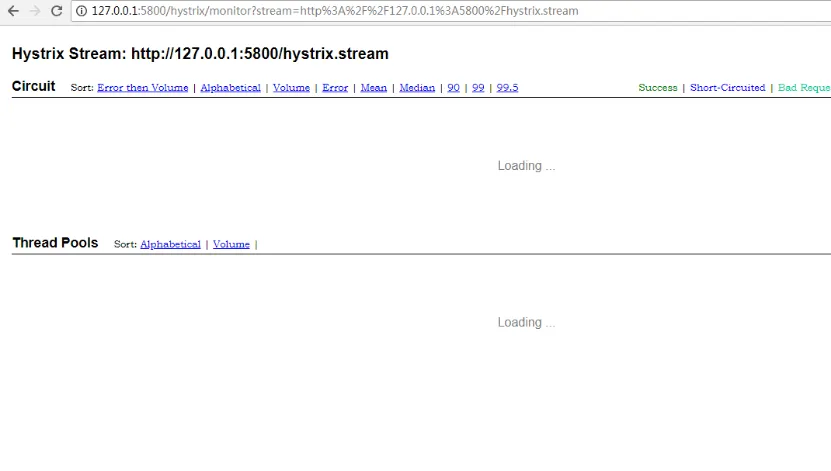Click the browser back arrow
Viewport: 831px width, 471px height.
[13, 11]
